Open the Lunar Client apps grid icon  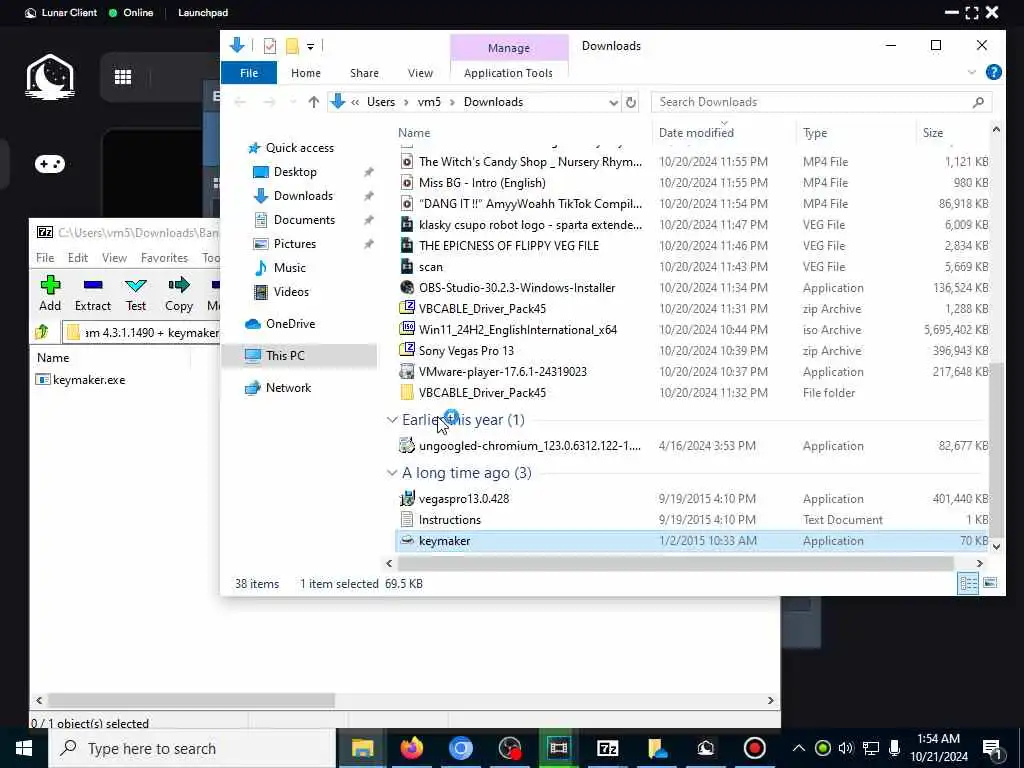[x=123, y=77]
